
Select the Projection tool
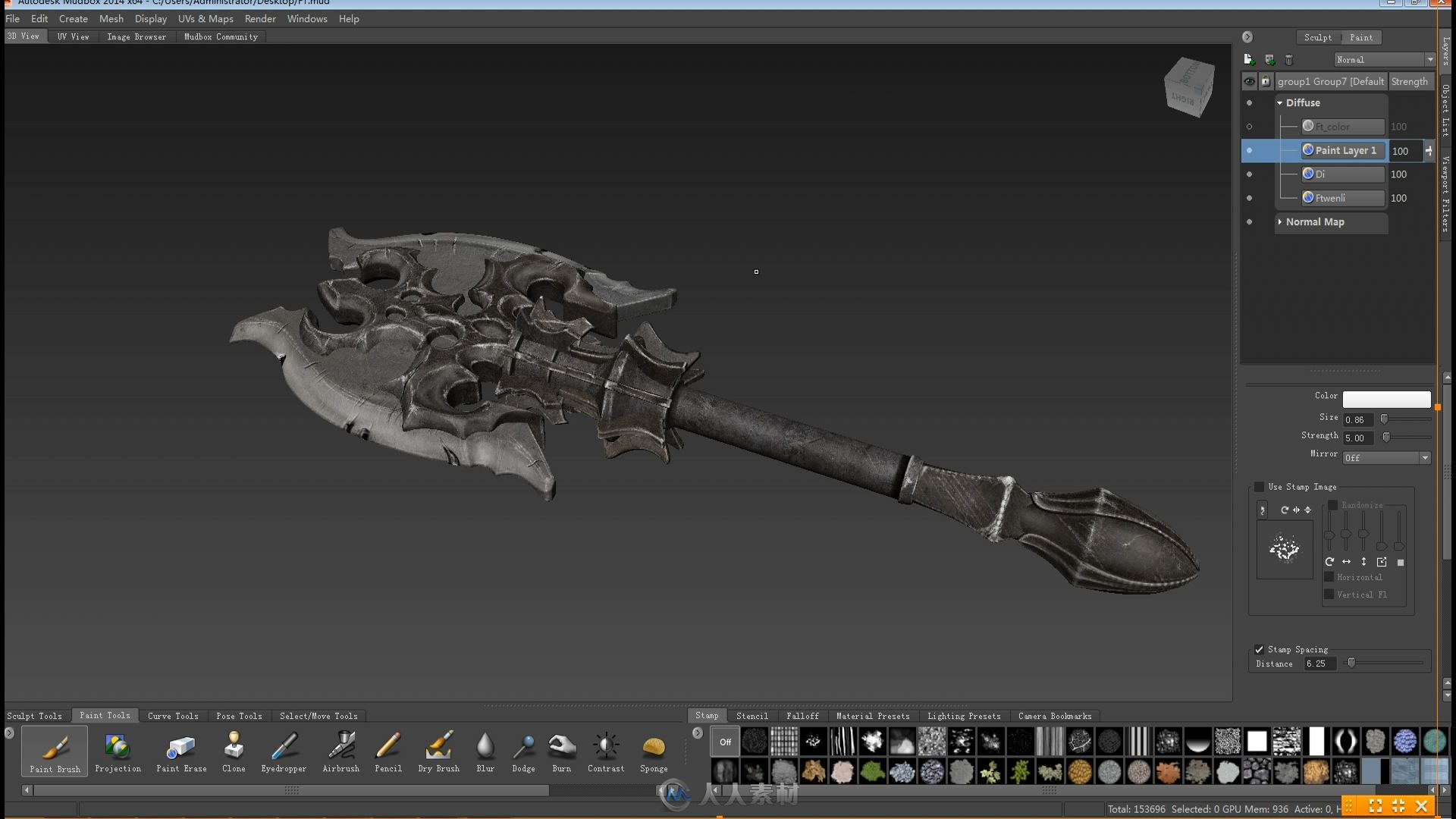click(118, 751)
